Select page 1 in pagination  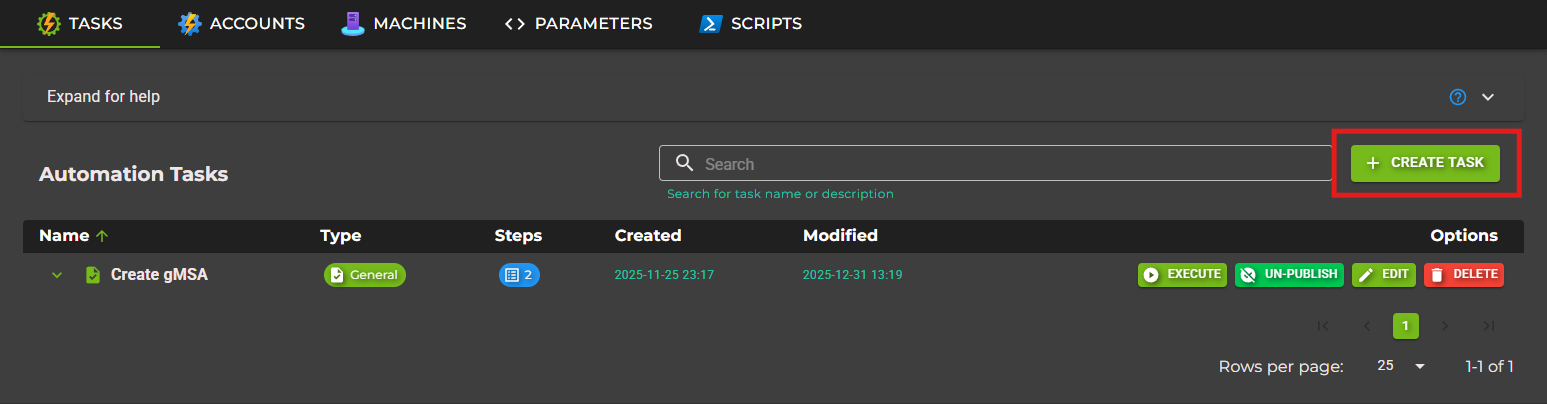coord(1406,325)
